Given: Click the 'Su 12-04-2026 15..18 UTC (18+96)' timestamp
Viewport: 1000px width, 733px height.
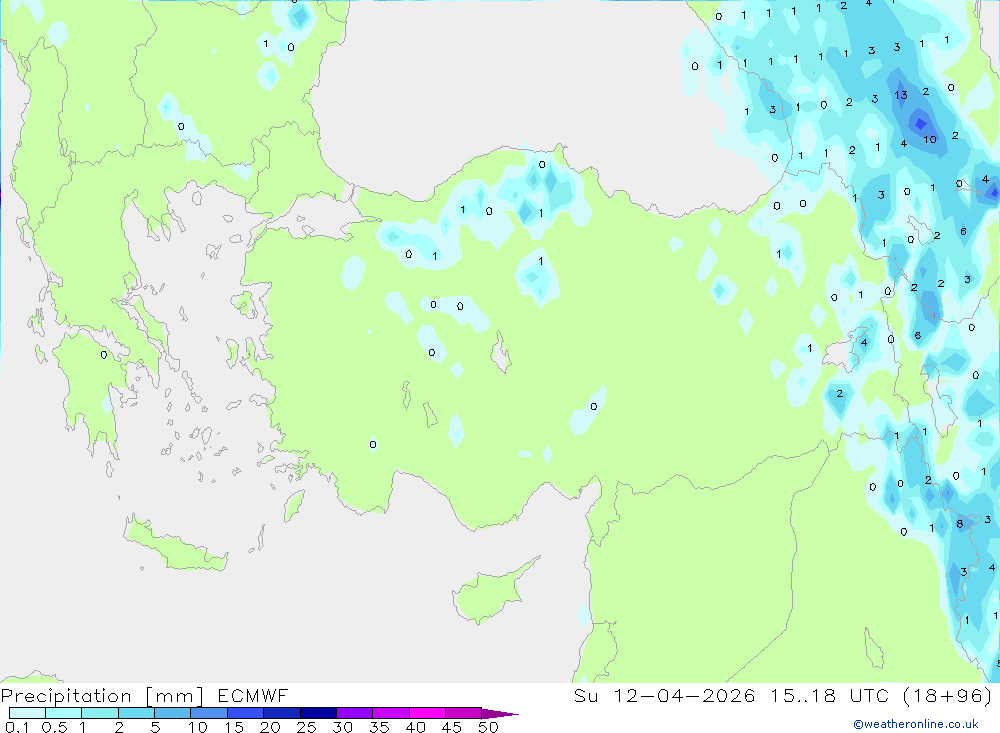Looking at the screenshot, I should click(x=783, y=696).
